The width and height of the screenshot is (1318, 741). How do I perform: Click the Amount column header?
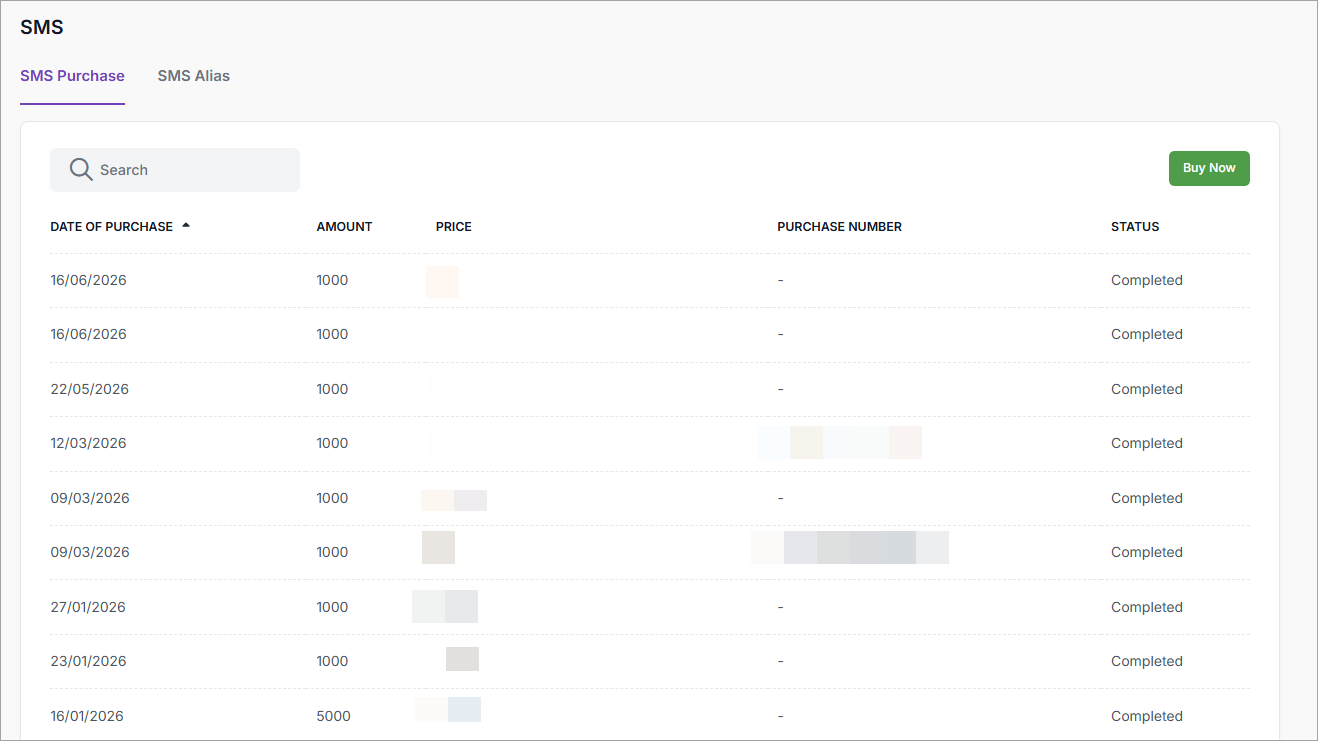(x=344, y=227)
